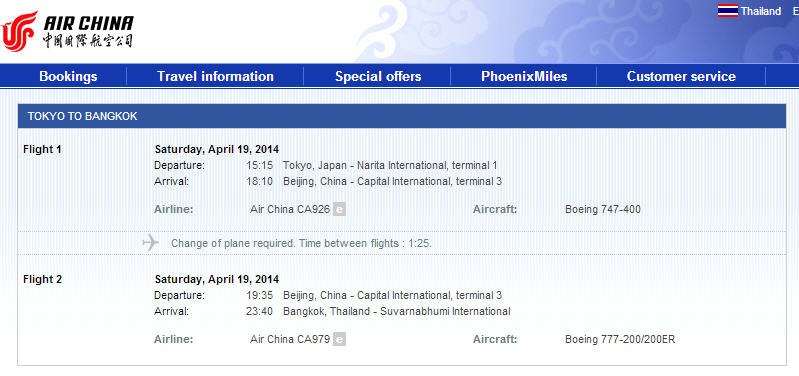Viewport: 799px width, 376px height.
Task: Click the Tokyo to Bangkok header bar
Action: click(402, 116)
